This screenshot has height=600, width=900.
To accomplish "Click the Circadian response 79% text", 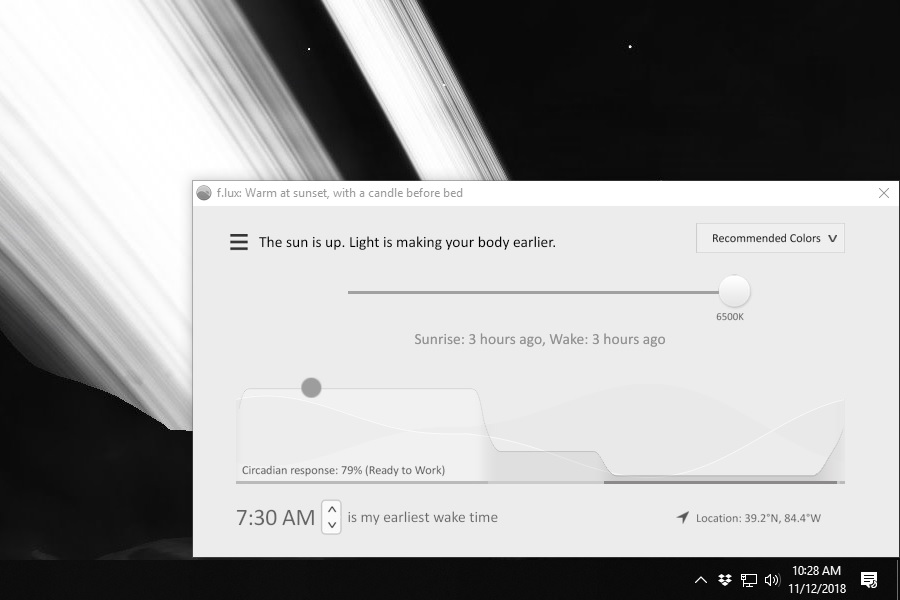I will coord(343,470).
